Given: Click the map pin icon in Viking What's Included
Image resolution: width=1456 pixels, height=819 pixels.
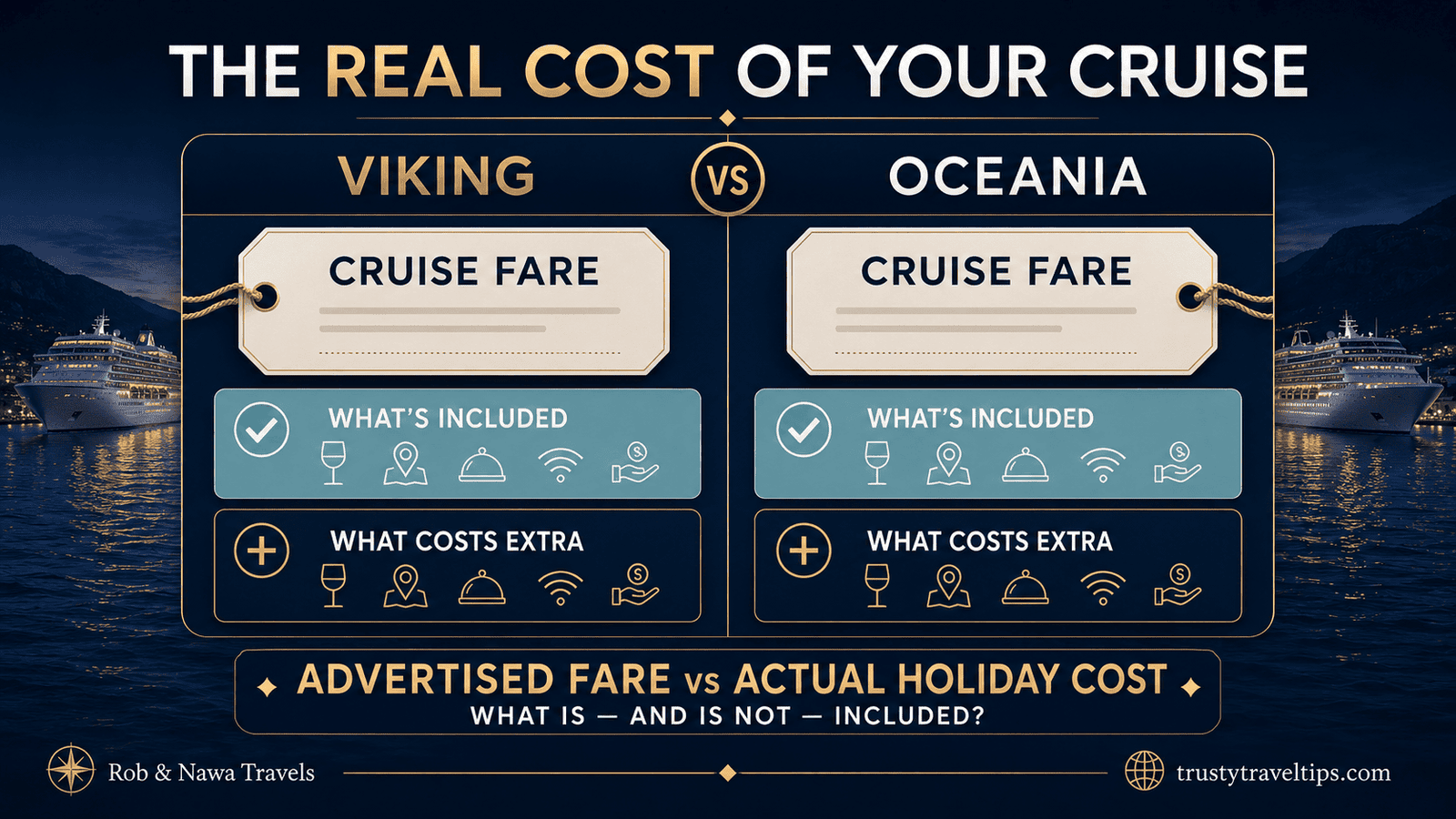Looking at the screenshot, I should click(405, 463).
